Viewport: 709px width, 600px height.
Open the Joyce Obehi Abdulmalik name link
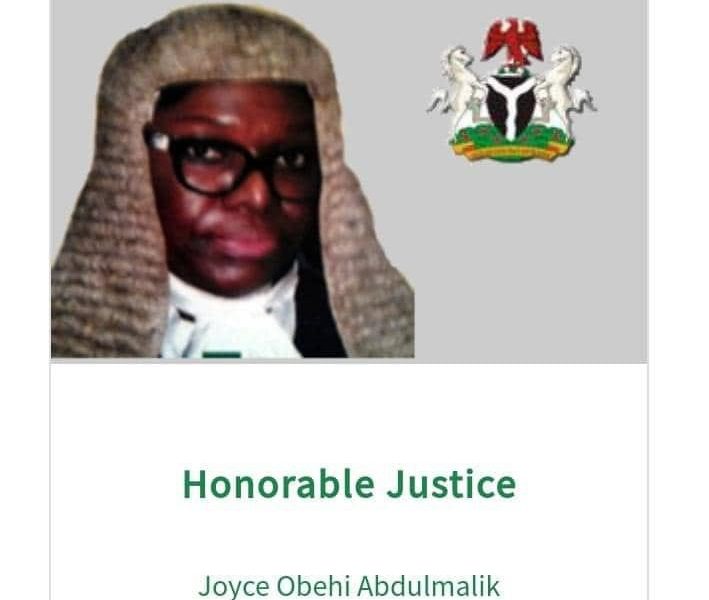[349, 586]
